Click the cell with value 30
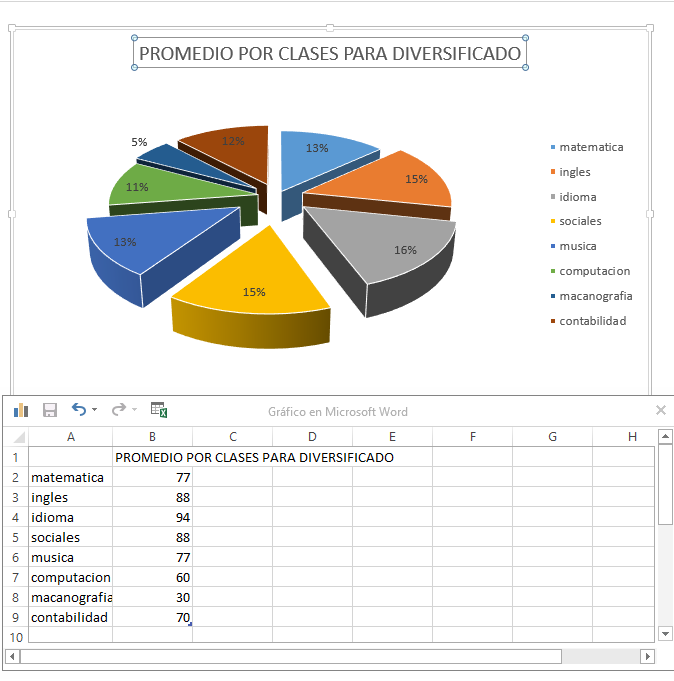674x681 pixels. (x=152, y=597)
